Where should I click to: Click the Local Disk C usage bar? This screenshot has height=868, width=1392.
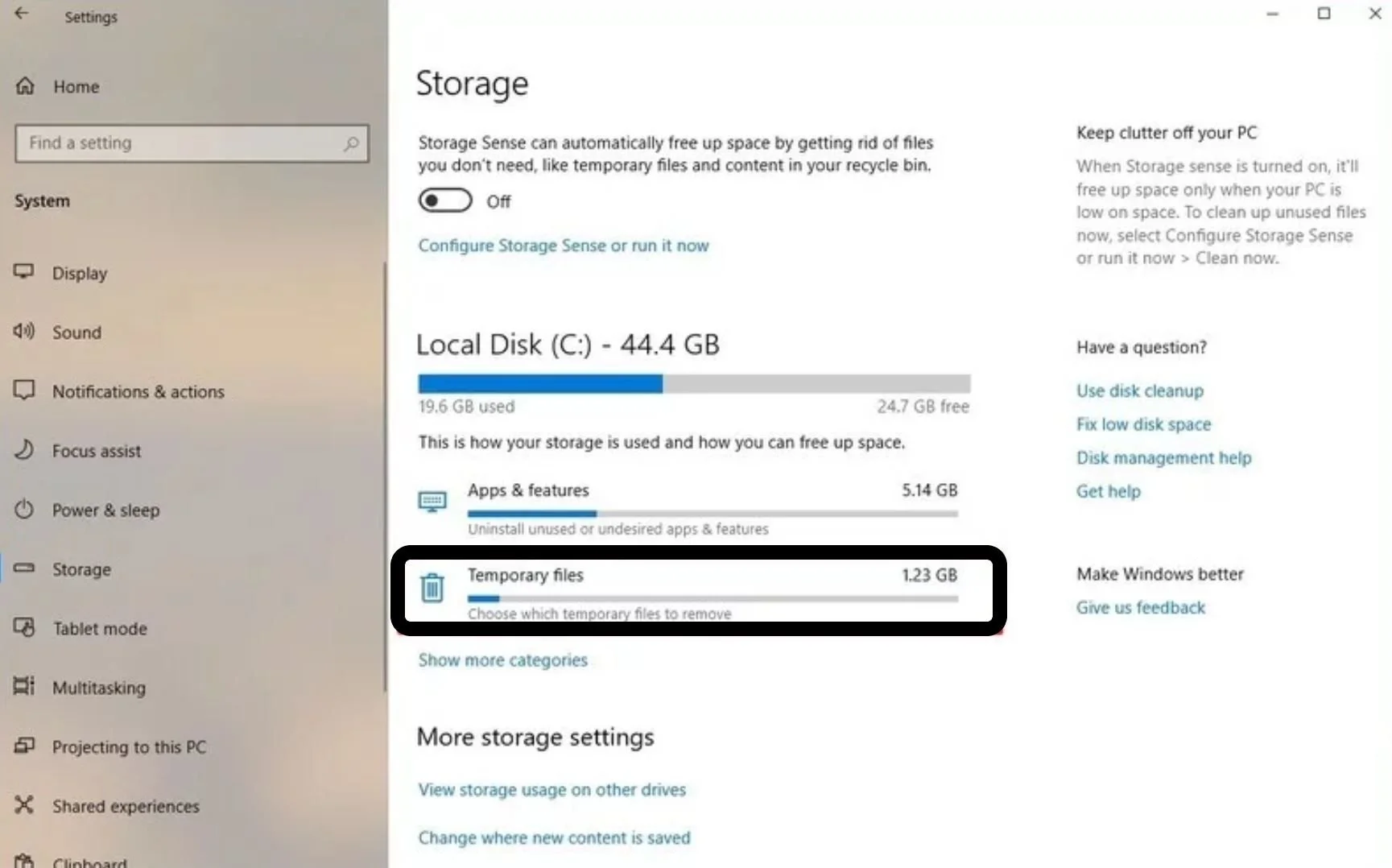tap(694, 383)
